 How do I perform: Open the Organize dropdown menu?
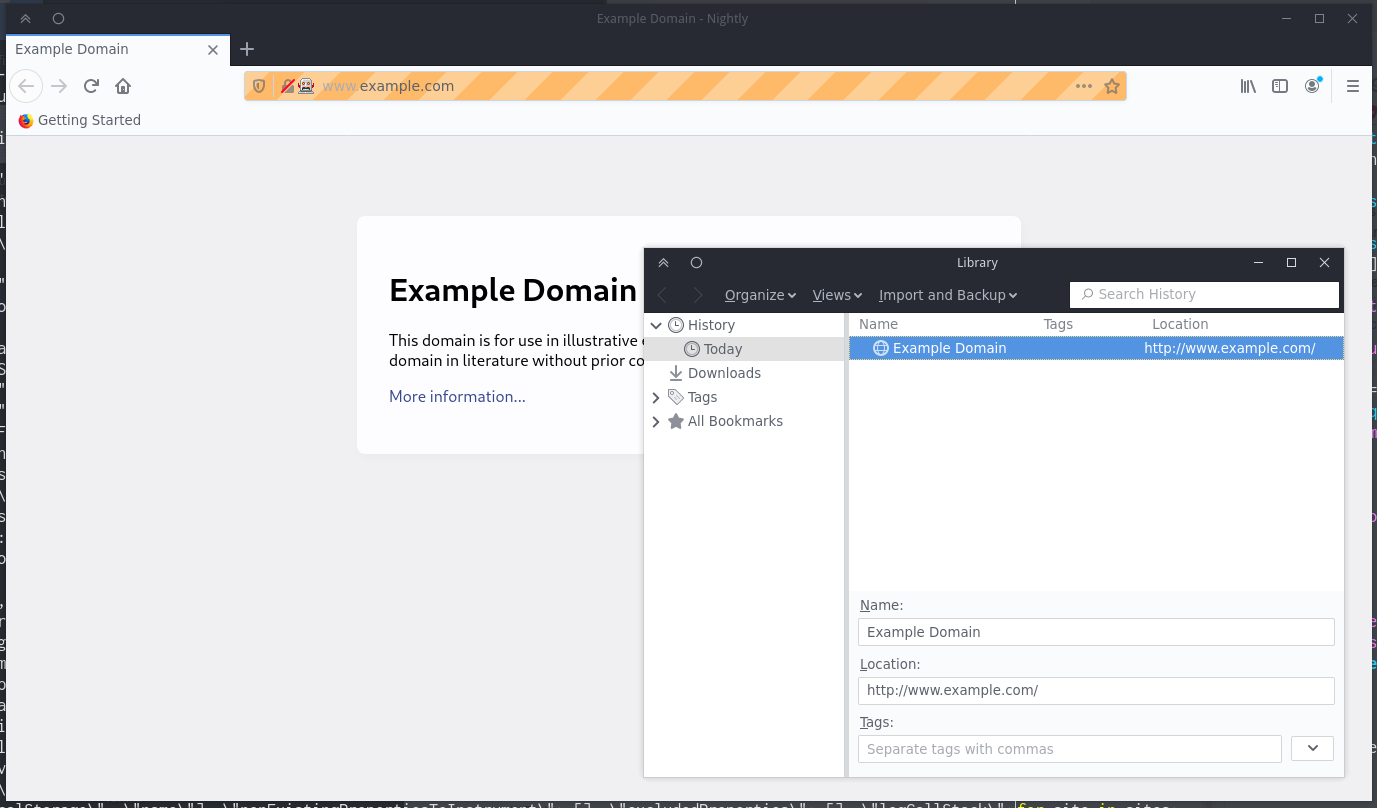coord(760,295)
